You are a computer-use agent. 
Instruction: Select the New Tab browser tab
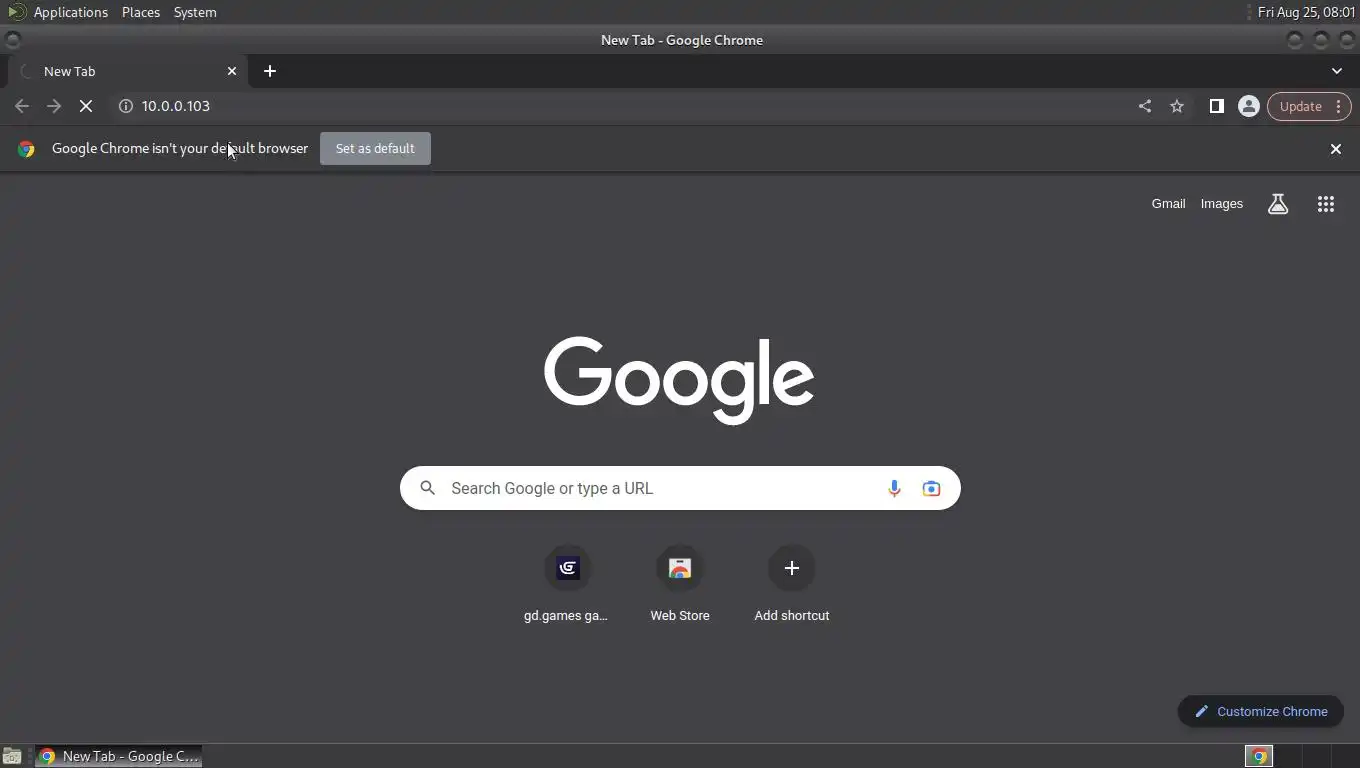pos(128,71)
